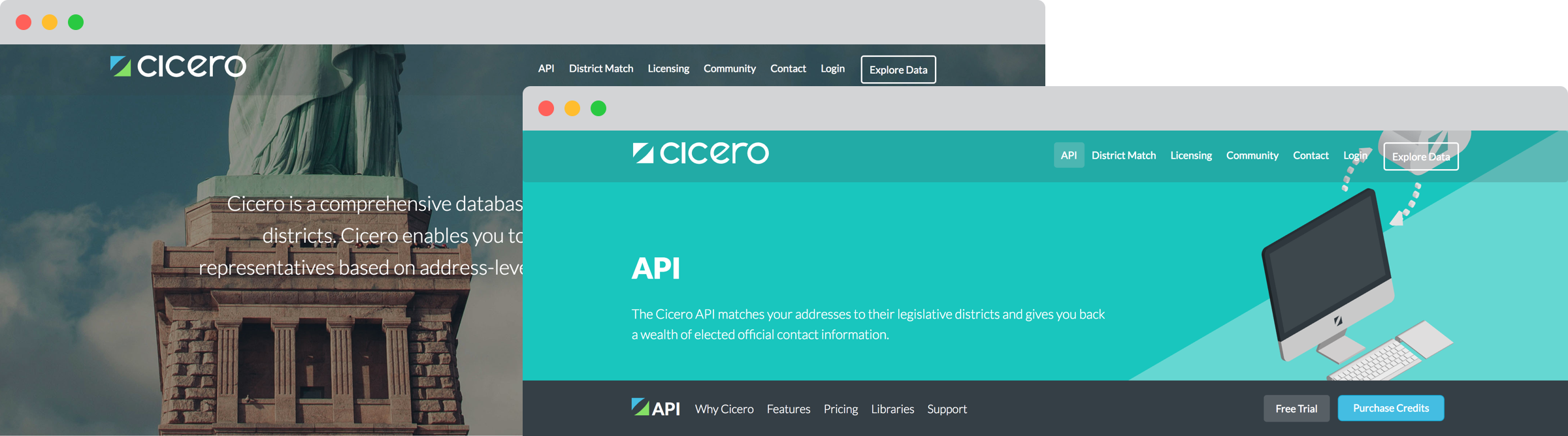Click the Cicero logo in the back window
This screenshot has height=436, width=1568.
pyautogui.click(x=178, y=66)
